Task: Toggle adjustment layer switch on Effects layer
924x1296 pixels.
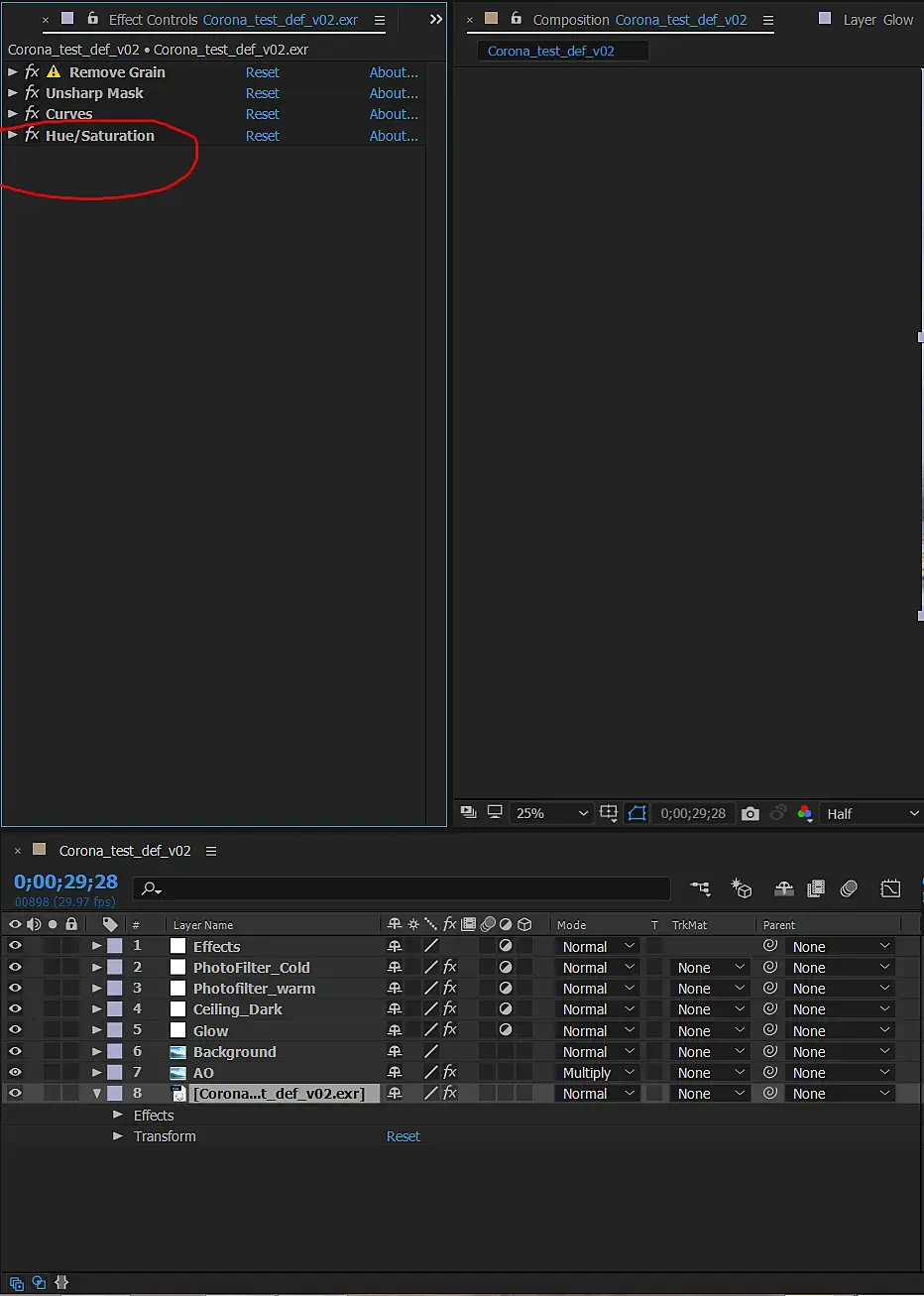Action: [x=506, y=946]
